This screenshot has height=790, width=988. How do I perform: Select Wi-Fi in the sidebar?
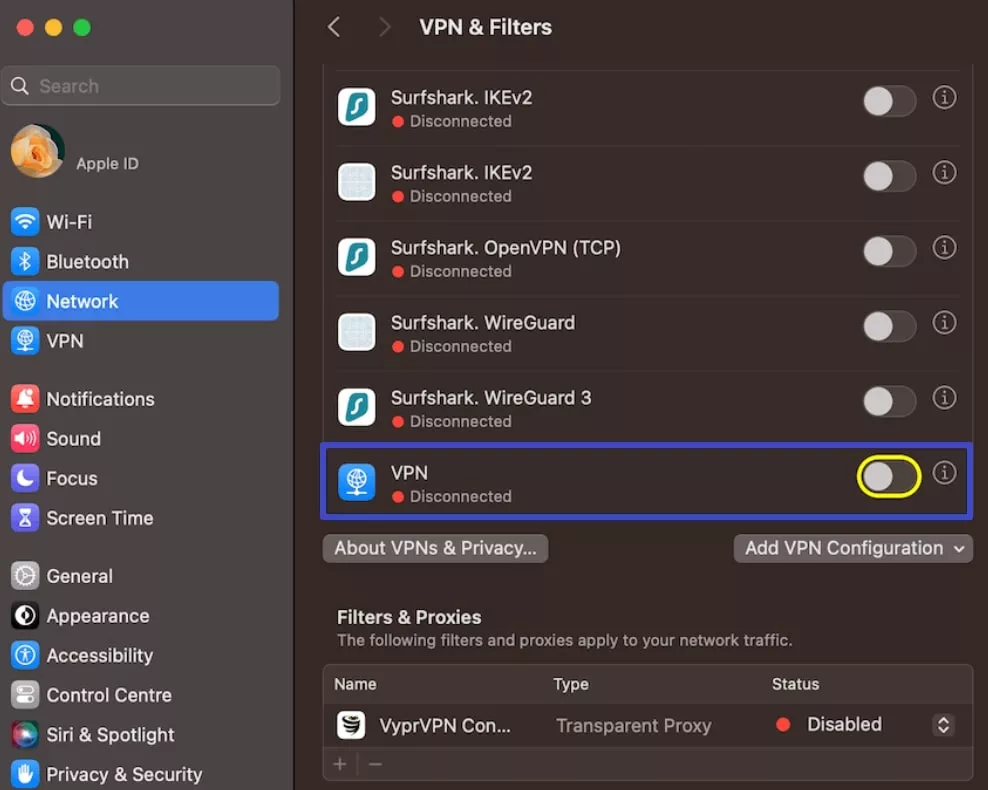tap(68, 222)
